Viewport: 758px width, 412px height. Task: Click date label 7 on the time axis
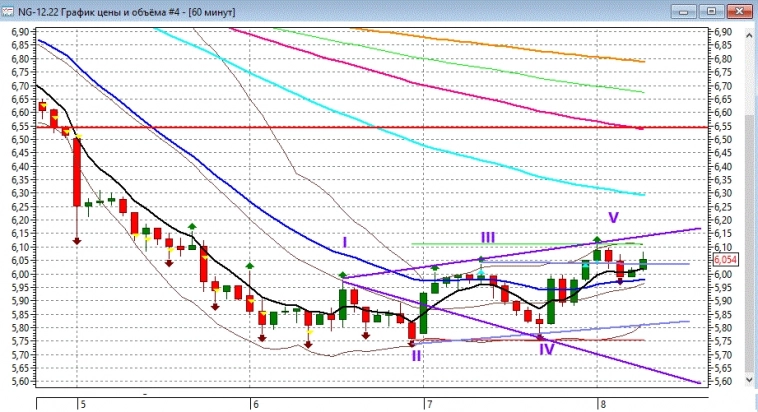[x=428, y=404]
